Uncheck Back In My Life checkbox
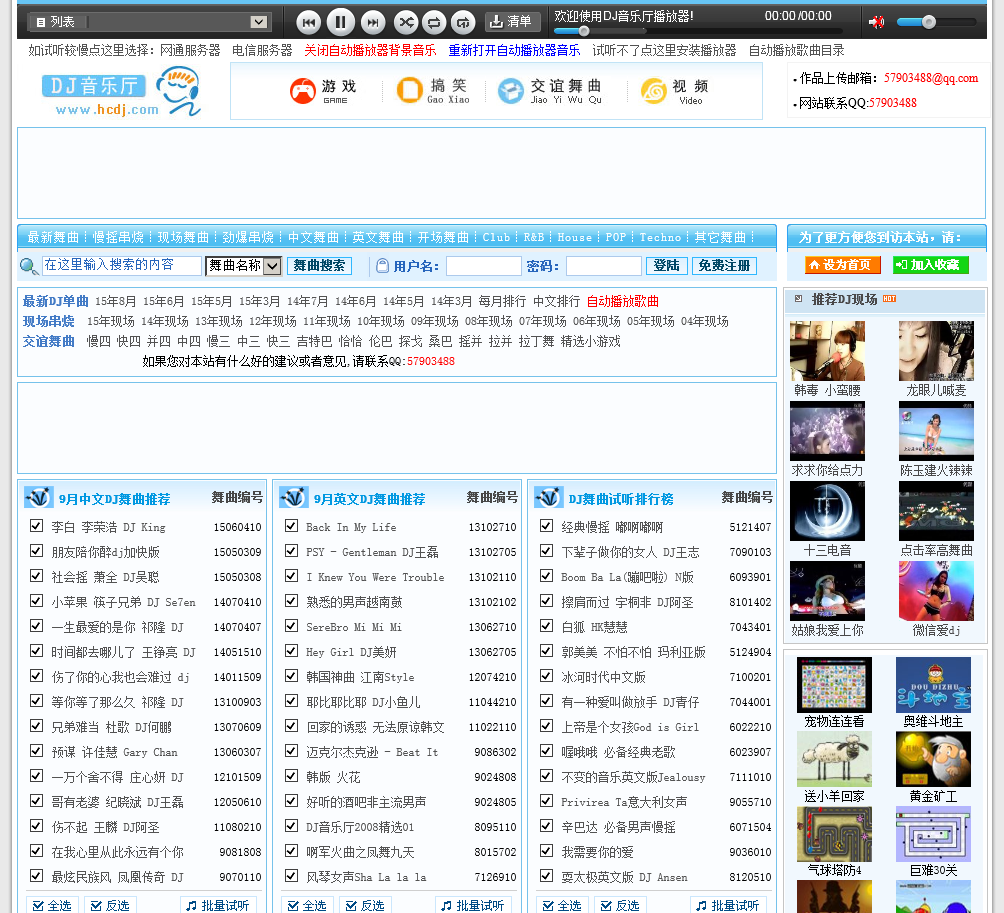This screenshot has width=1004, height=913. coord(291,526)
